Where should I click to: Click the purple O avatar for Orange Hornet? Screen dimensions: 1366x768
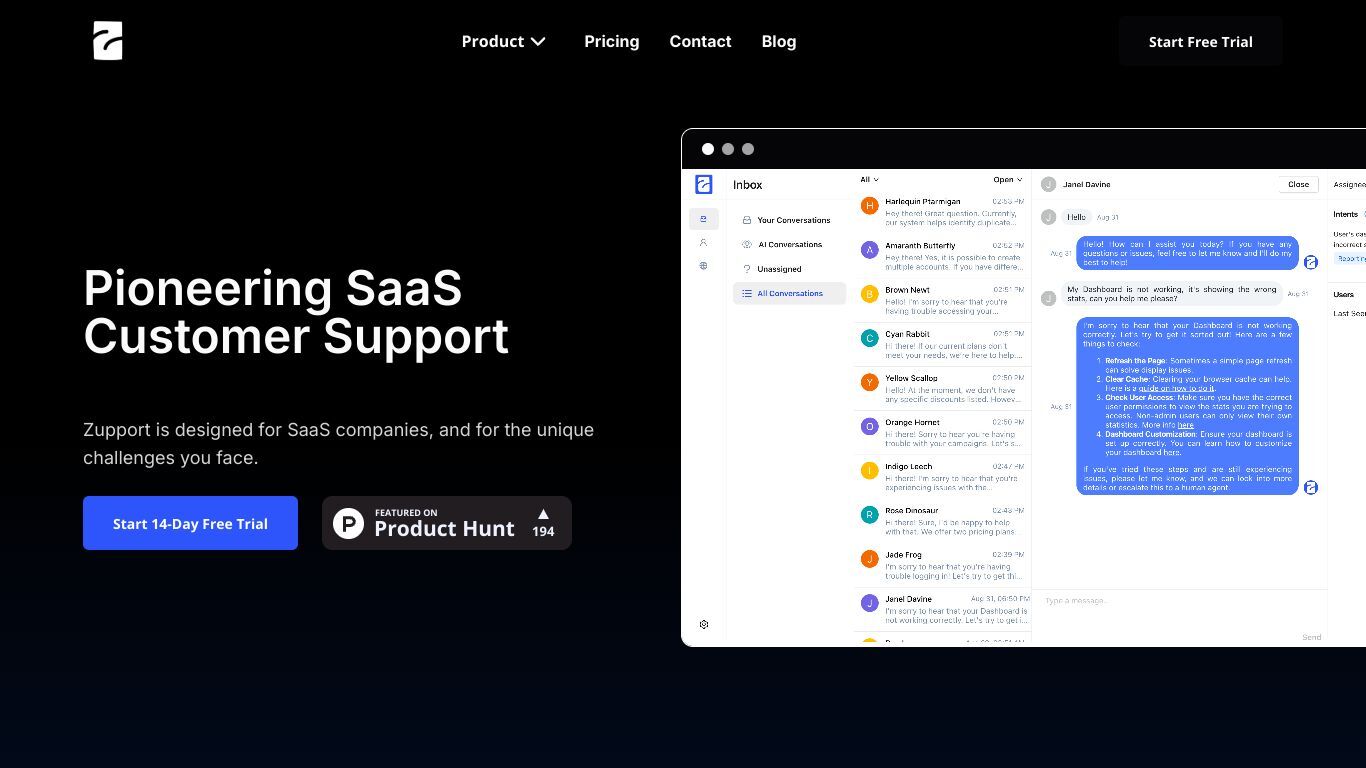tap(869, 426)
